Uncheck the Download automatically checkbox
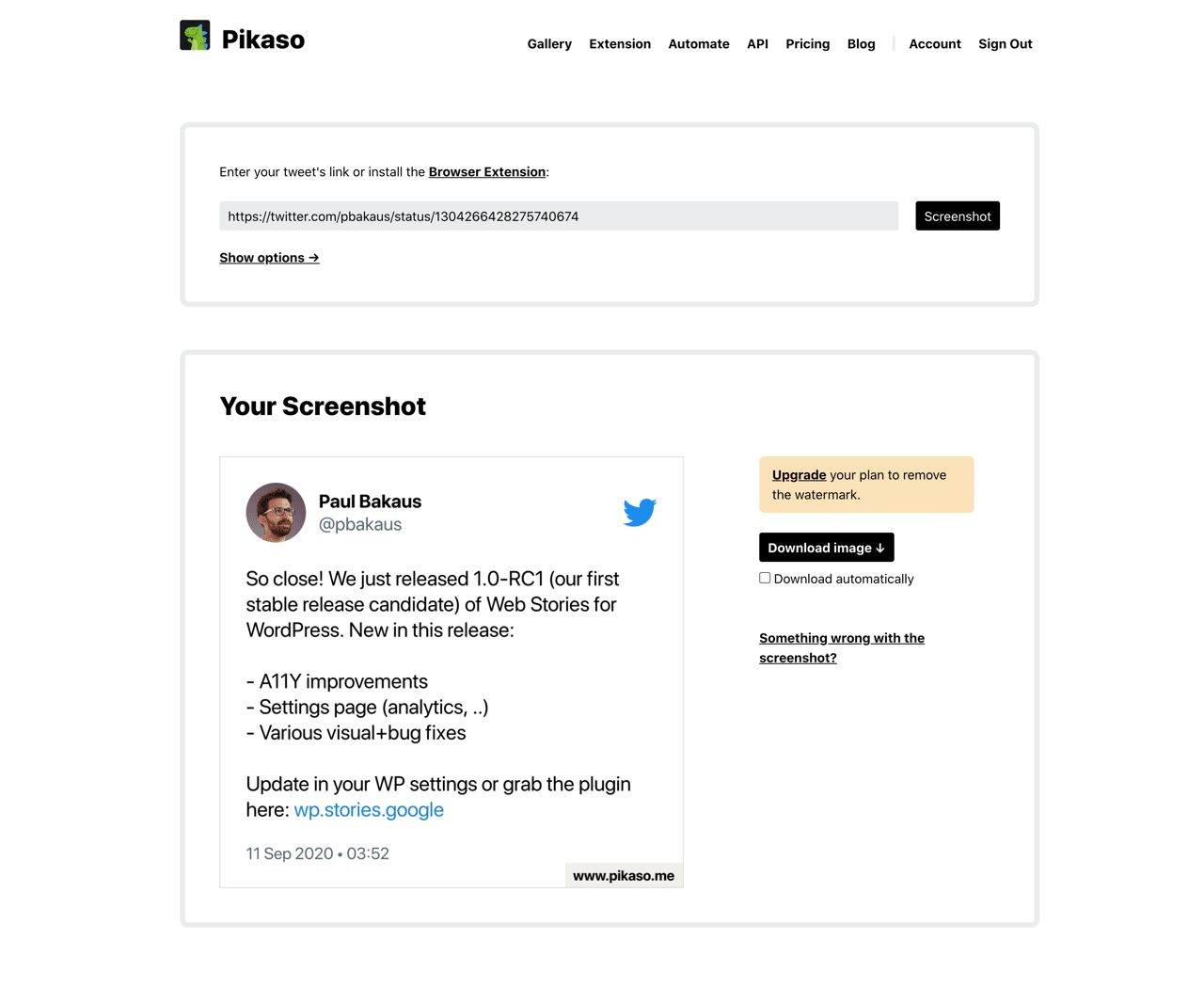This screenshot has width=1204, height=988. (765, 577)
